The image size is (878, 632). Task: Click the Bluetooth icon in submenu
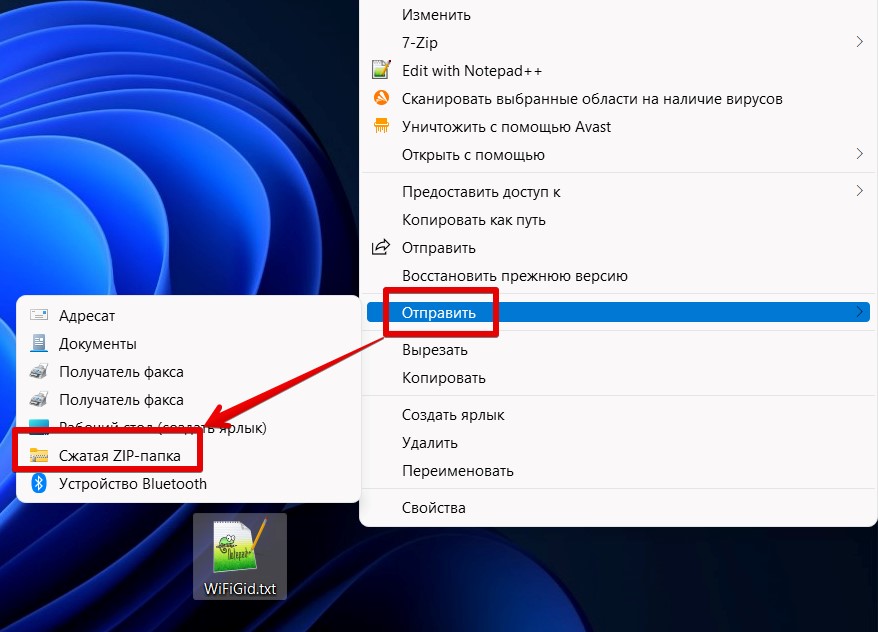pos(39,483)
